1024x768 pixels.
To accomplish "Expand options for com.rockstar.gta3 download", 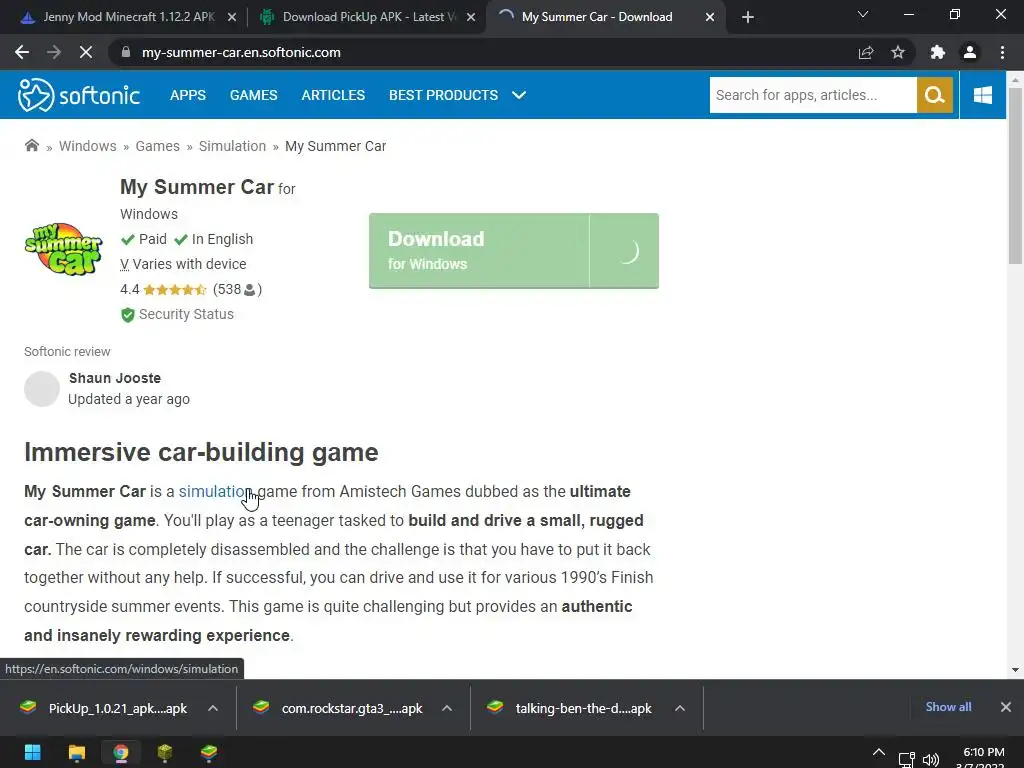I will [447, 708].
